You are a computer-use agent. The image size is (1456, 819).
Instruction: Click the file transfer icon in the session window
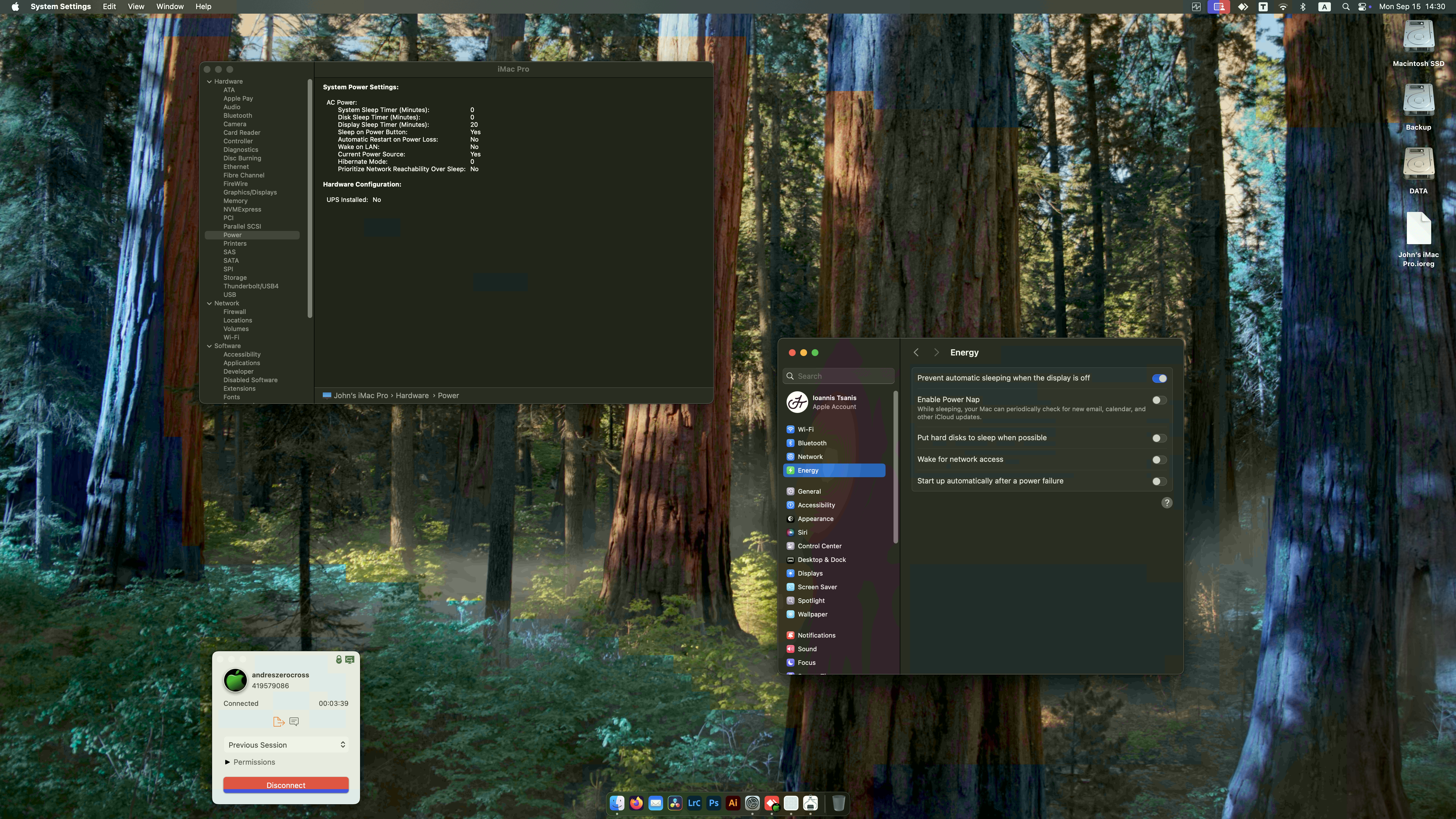pos(278,721)
